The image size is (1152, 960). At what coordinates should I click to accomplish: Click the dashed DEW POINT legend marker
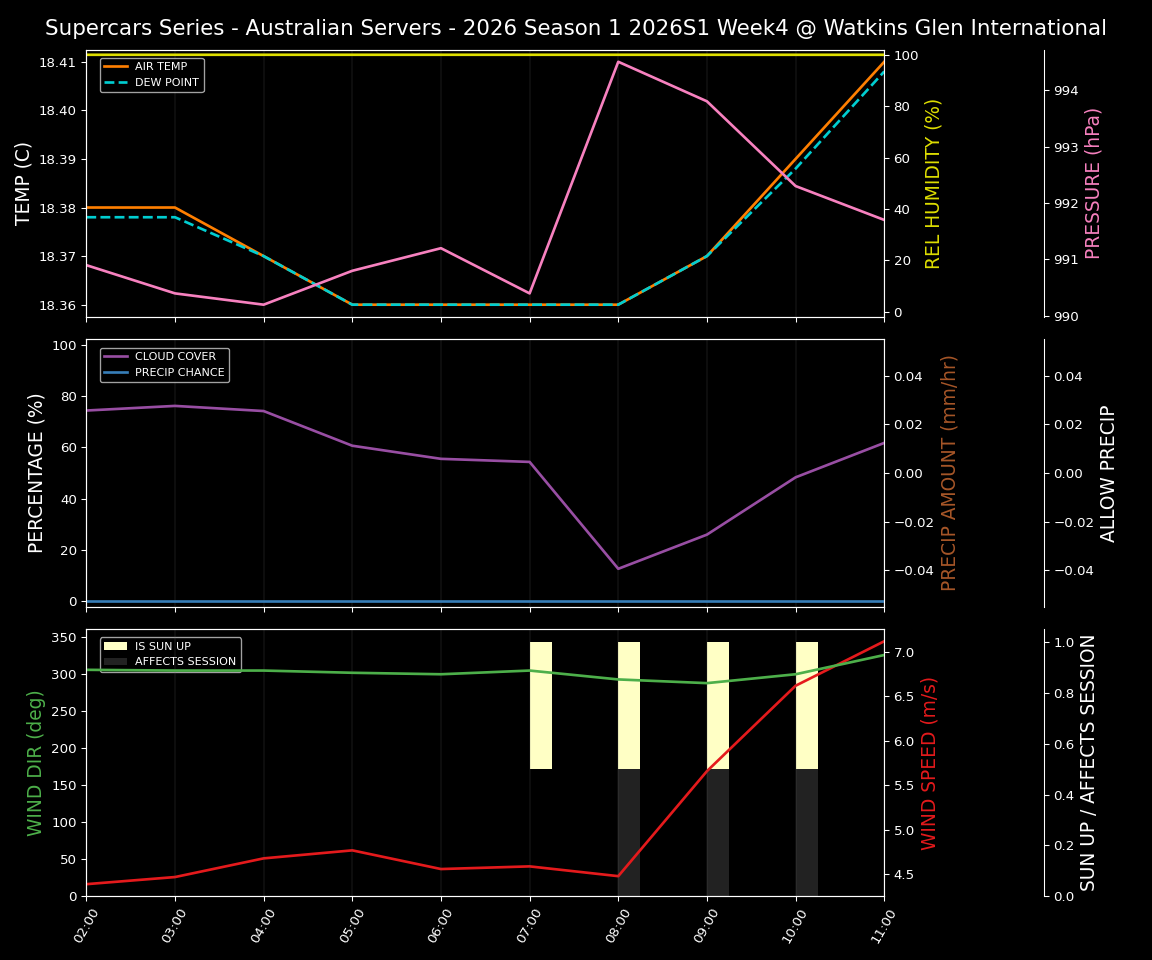click(117, 81)
